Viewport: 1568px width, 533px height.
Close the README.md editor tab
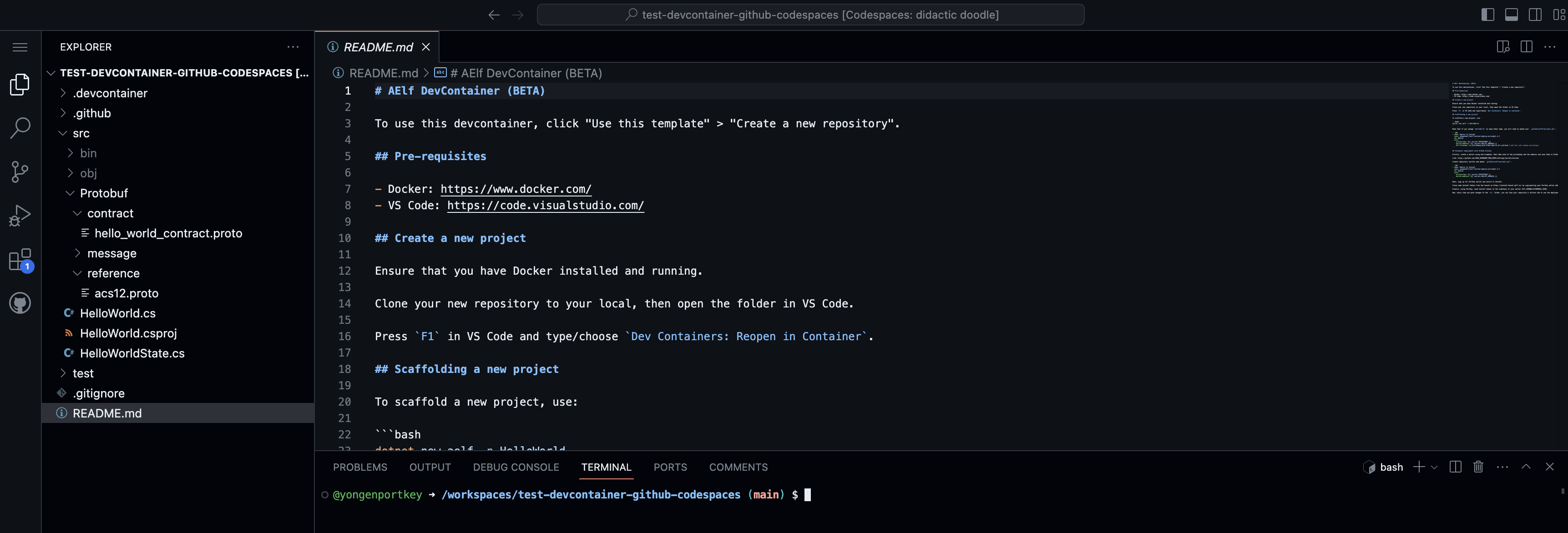tap(426, 47)
